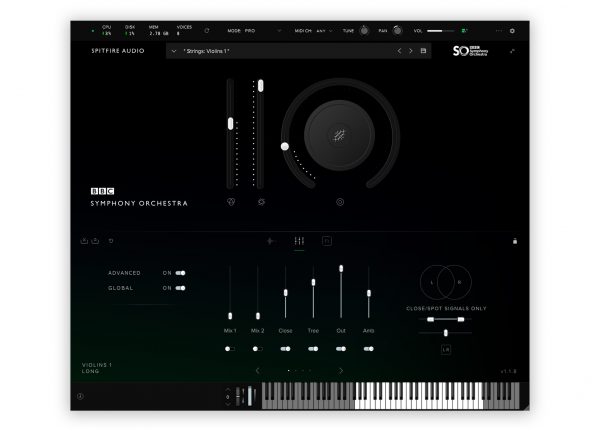
Task: Go to next mic page arrow
Action: tap(341, 371)
